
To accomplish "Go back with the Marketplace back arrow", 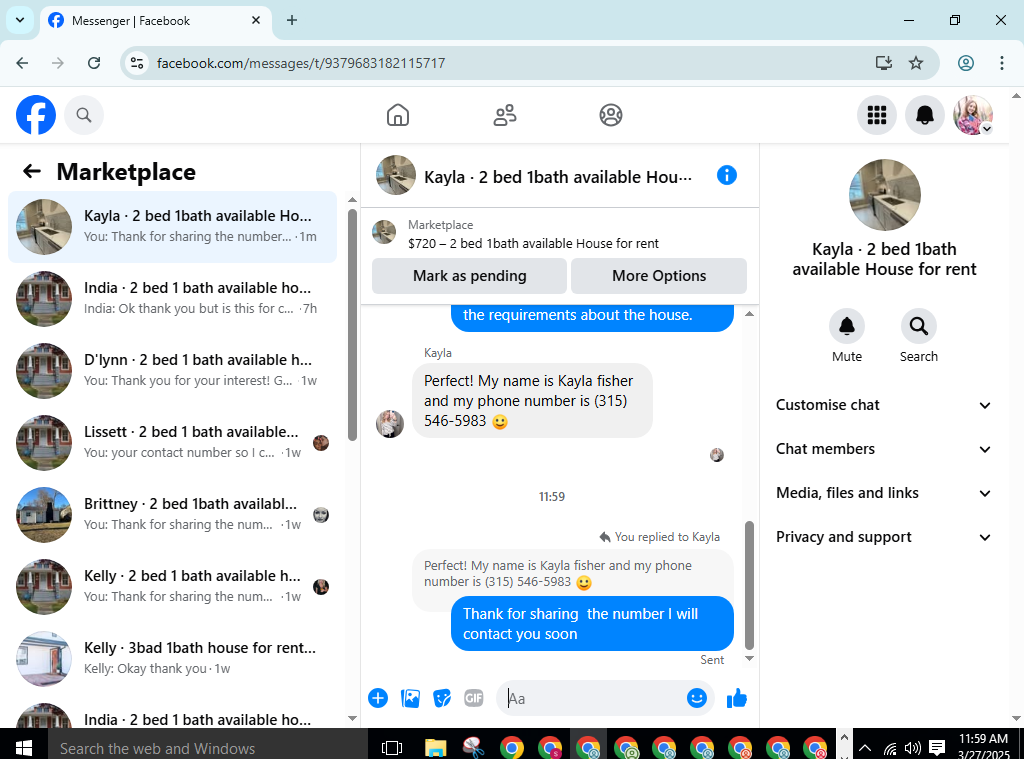I will [x=31, y=172].
